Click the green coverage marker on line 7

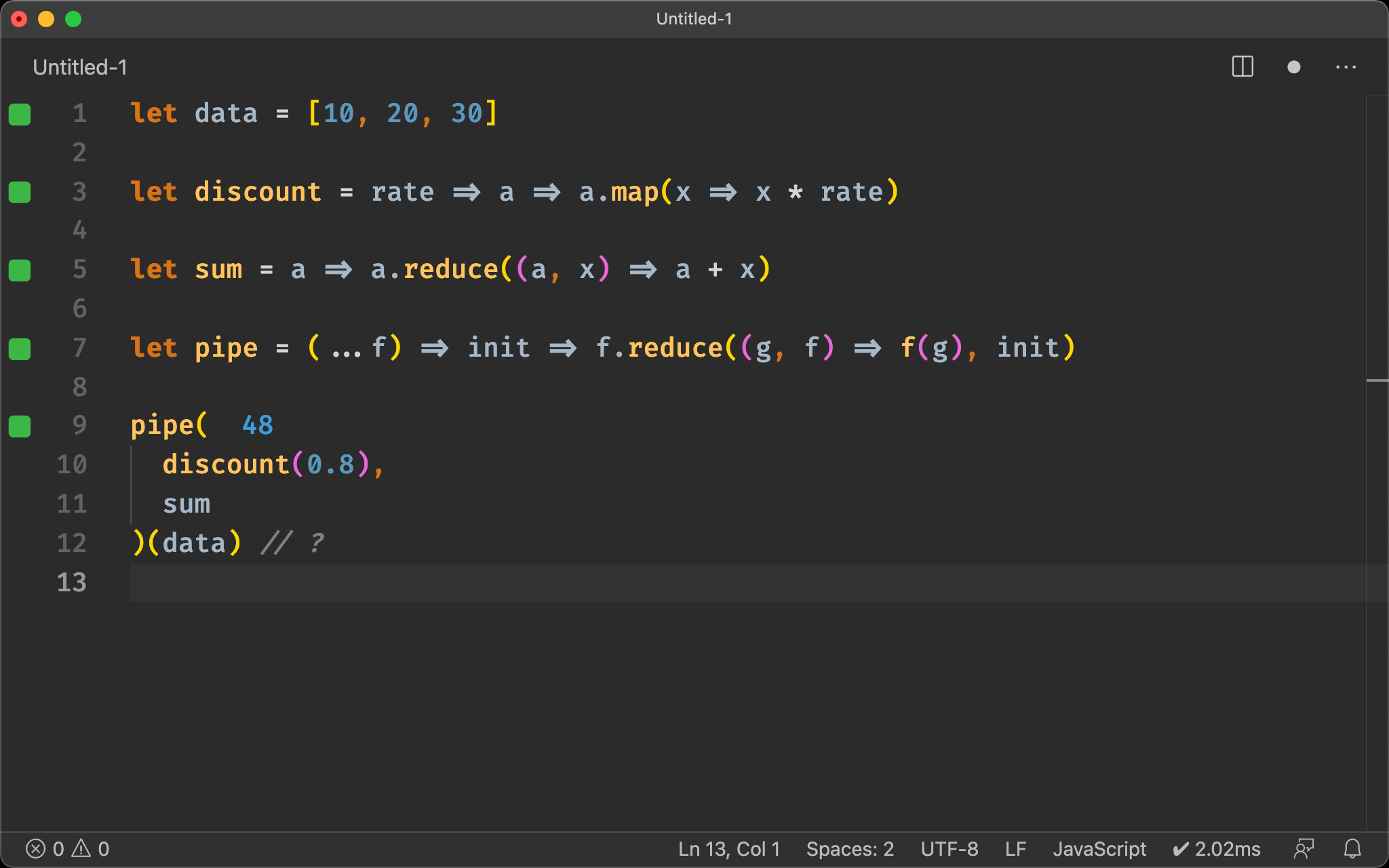(x=20, y=349)
